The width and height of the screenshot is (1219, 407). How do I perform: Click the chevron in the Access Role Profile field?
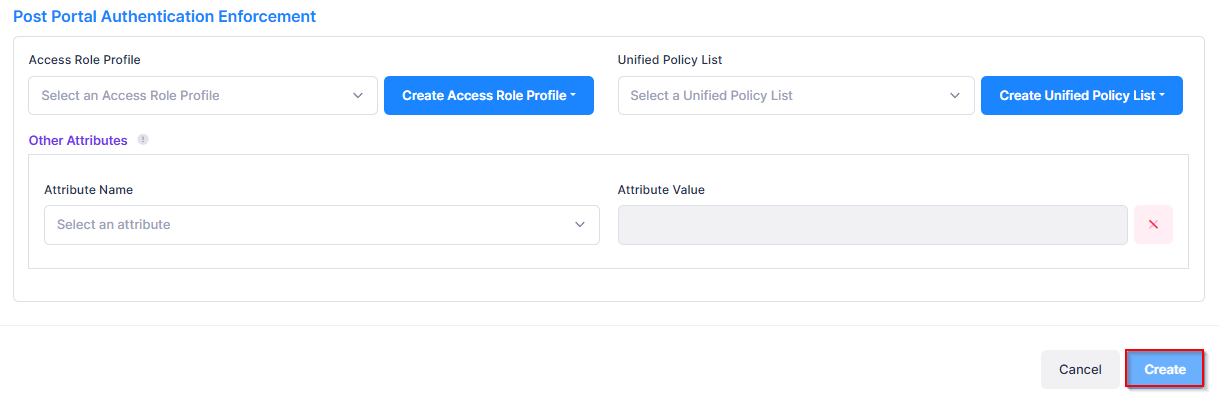(x=358, y=96)
